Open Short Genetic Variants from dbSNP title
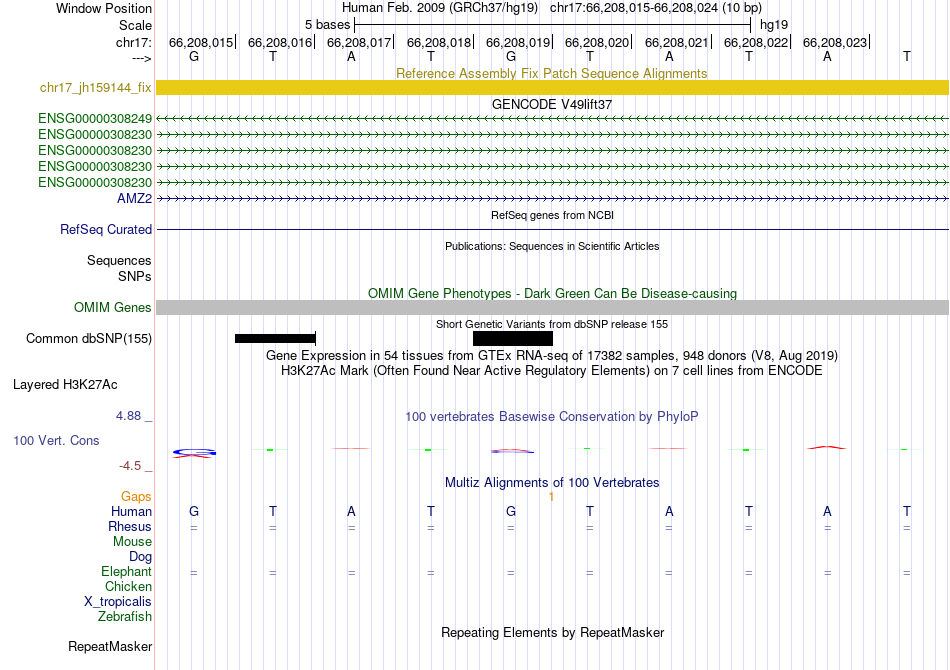 coord(552,325)
